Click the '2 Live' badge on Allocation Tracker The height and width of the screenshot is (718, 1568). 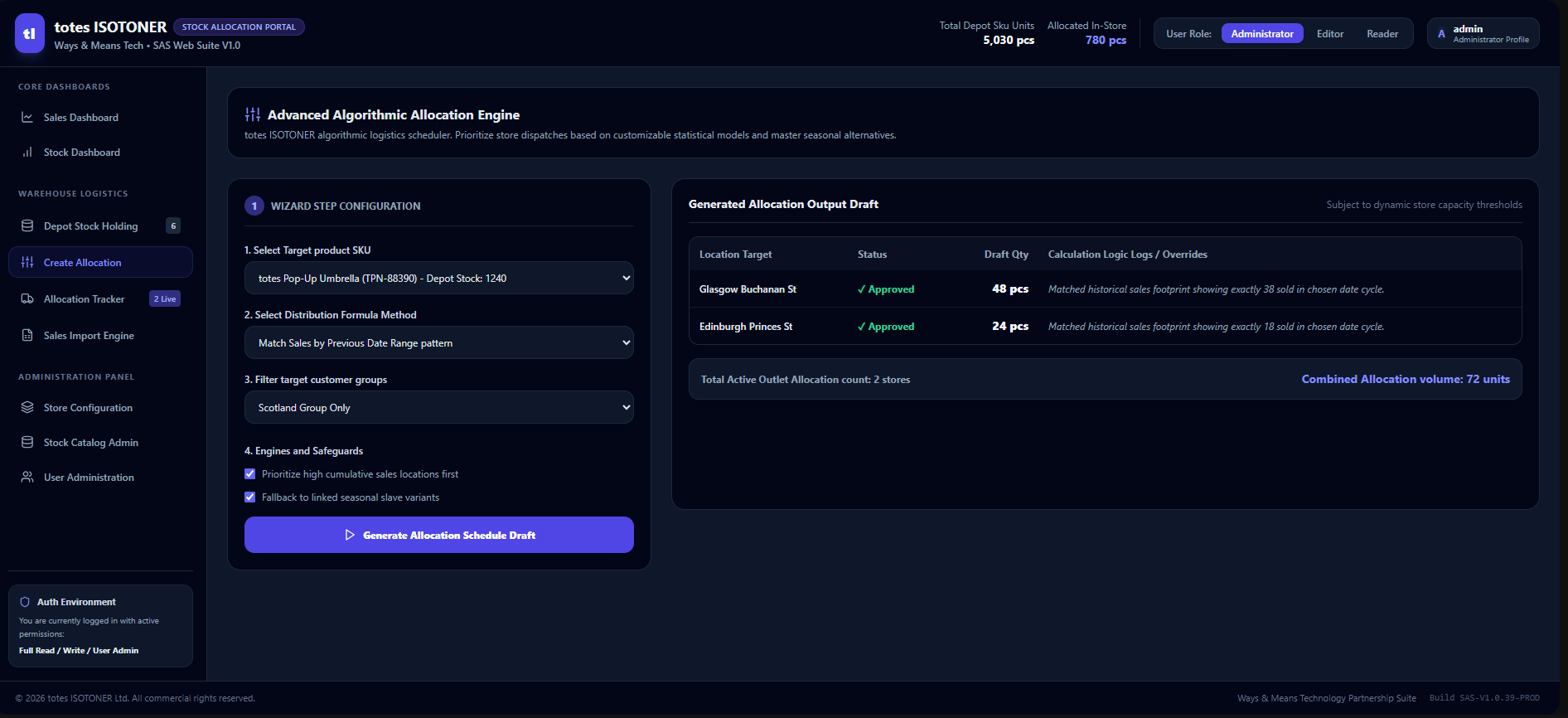(165, 299)
